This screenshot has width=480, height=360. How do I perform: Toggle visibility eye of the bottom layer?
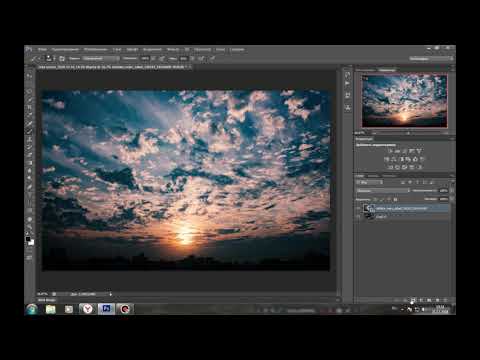pyautogui.click(x=359, y=216)
